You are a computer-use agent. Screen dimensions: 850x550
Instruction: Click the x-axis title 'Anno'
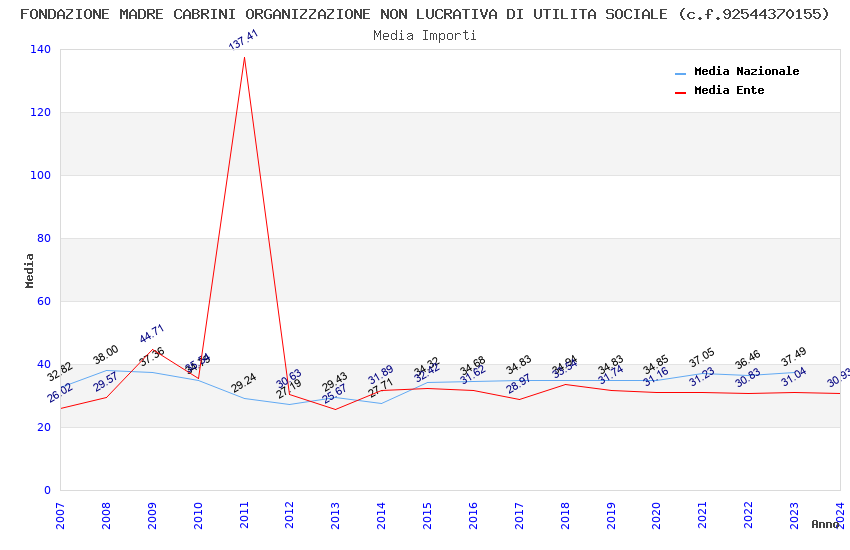825,524
